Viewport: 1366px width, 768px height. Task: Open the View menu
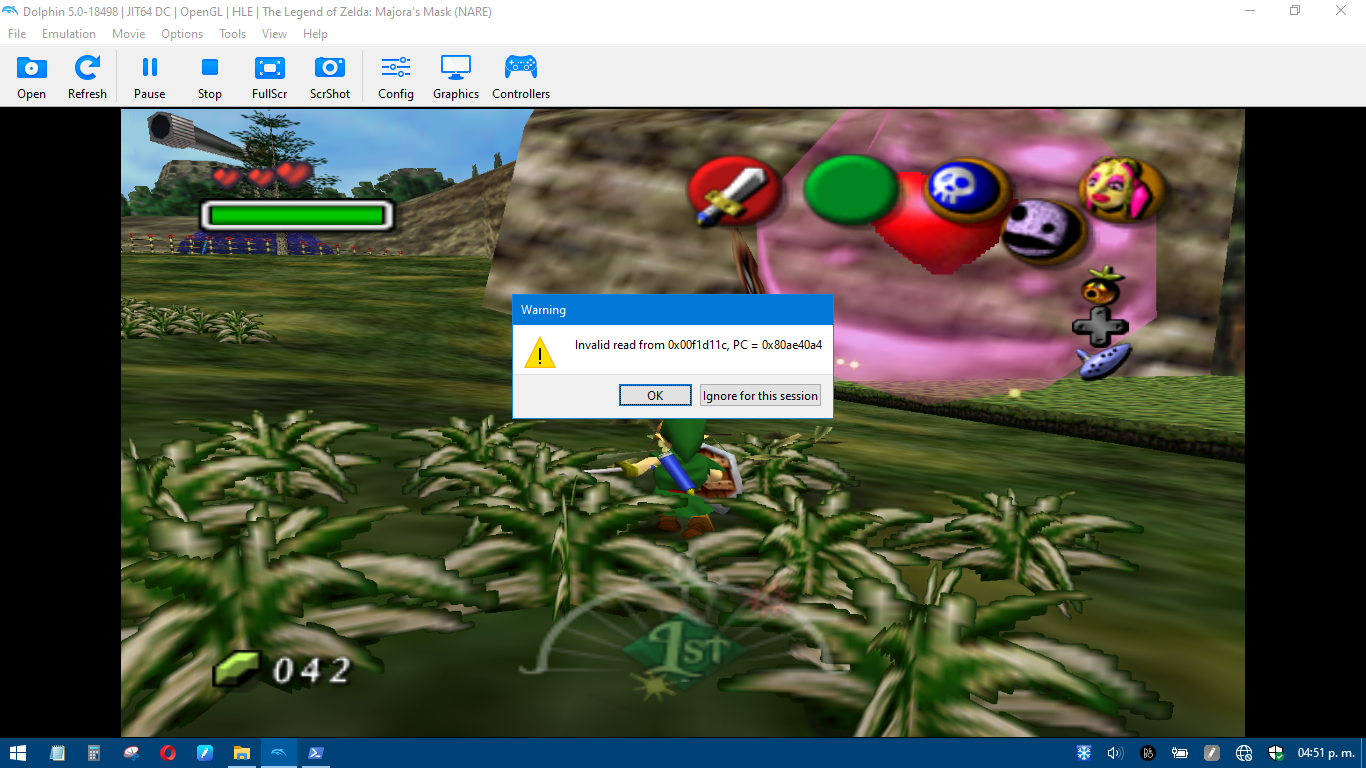coord(274,34)
